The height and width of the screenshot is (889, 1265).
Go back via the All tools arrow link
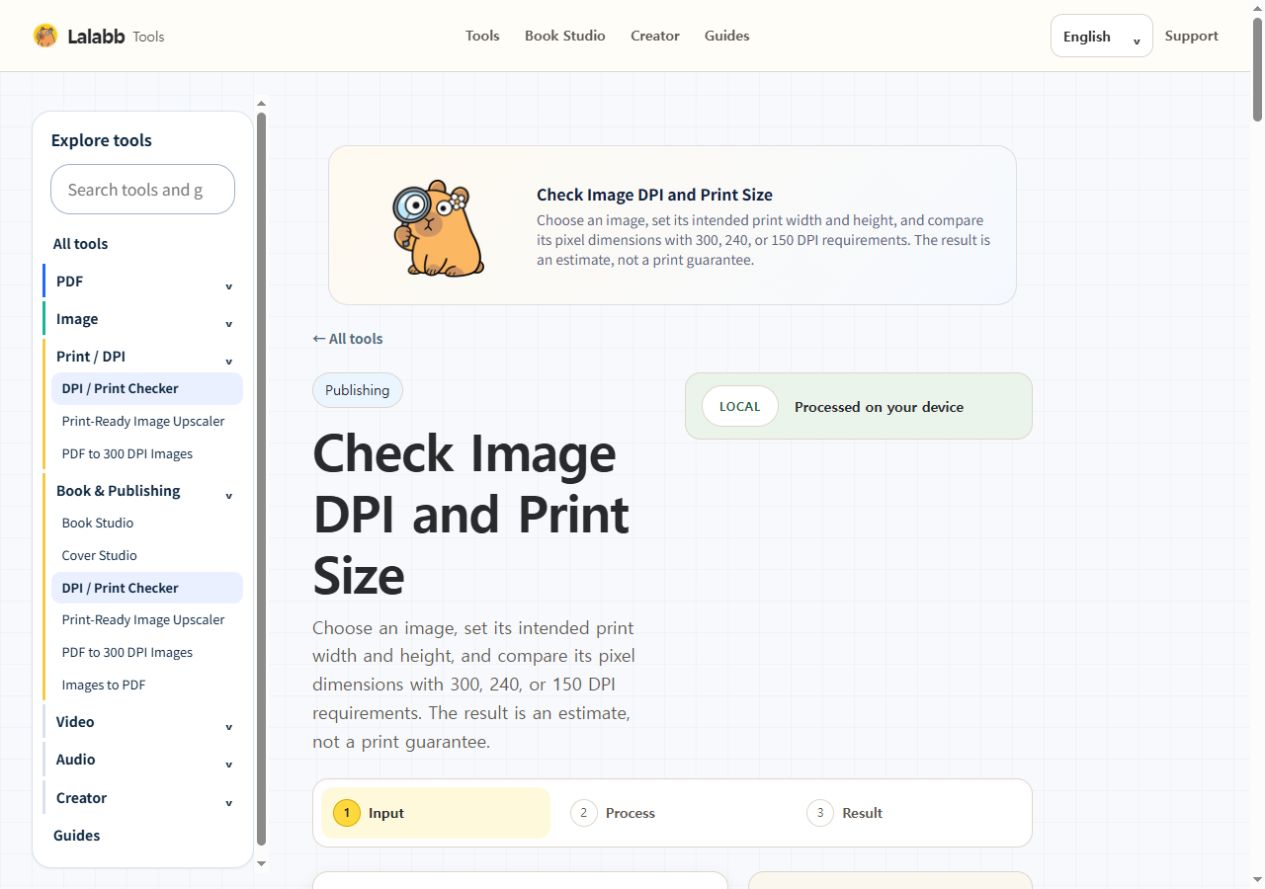[x=347, y=339]
